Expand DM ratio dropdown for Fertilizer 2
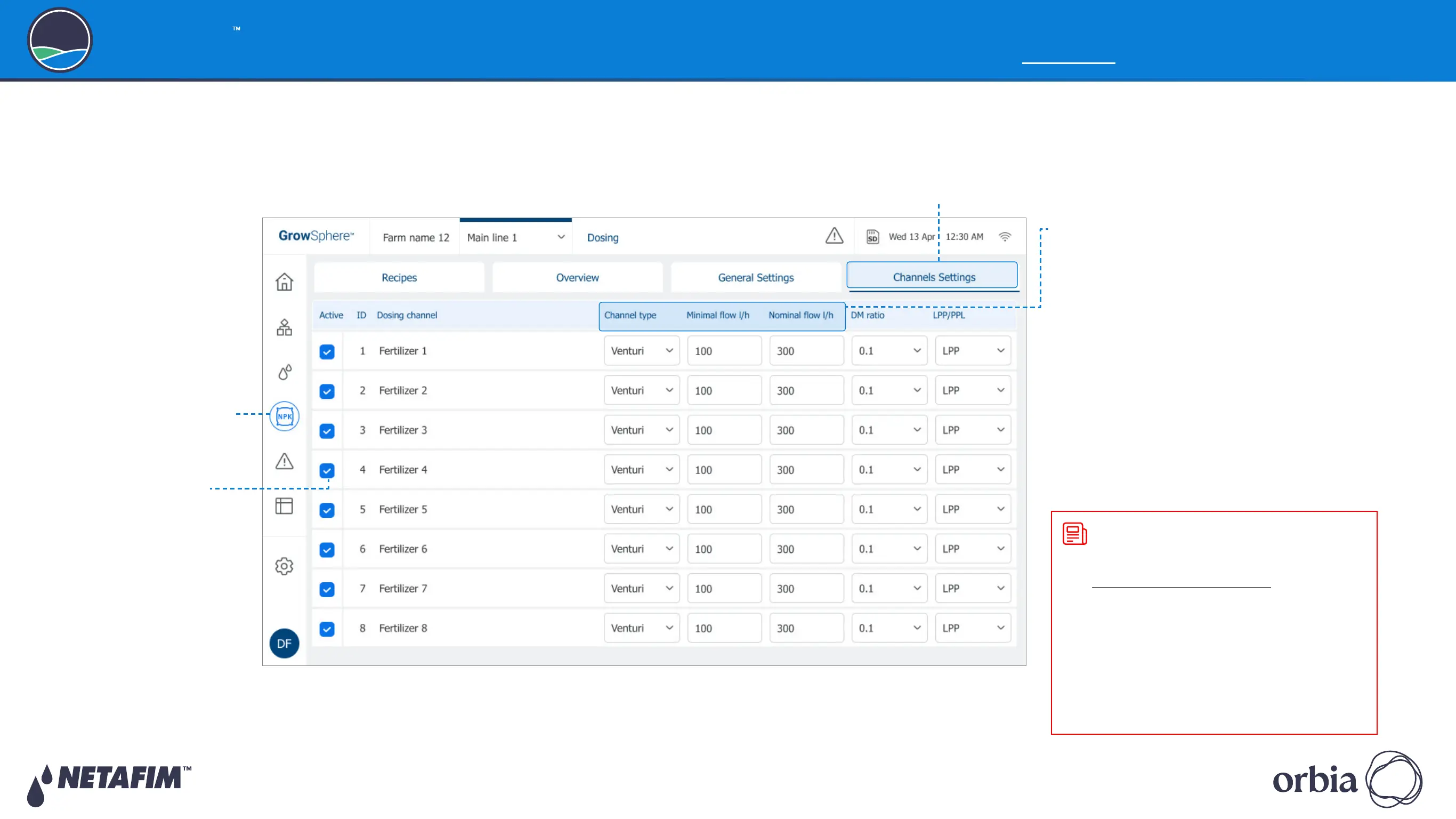1456x819 pixels. (x=889, y=390)
